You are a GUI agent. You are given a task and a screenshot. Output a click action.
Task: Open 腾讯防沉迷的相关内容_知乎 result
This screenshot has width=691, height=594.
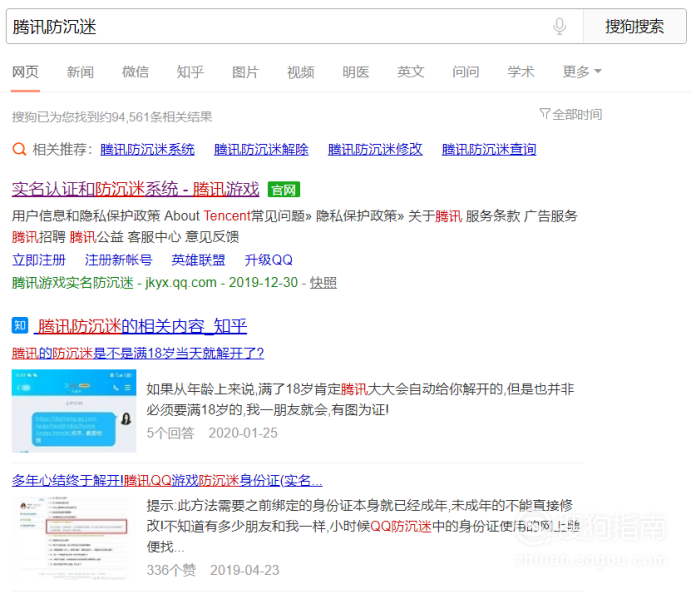click(141, 326)
